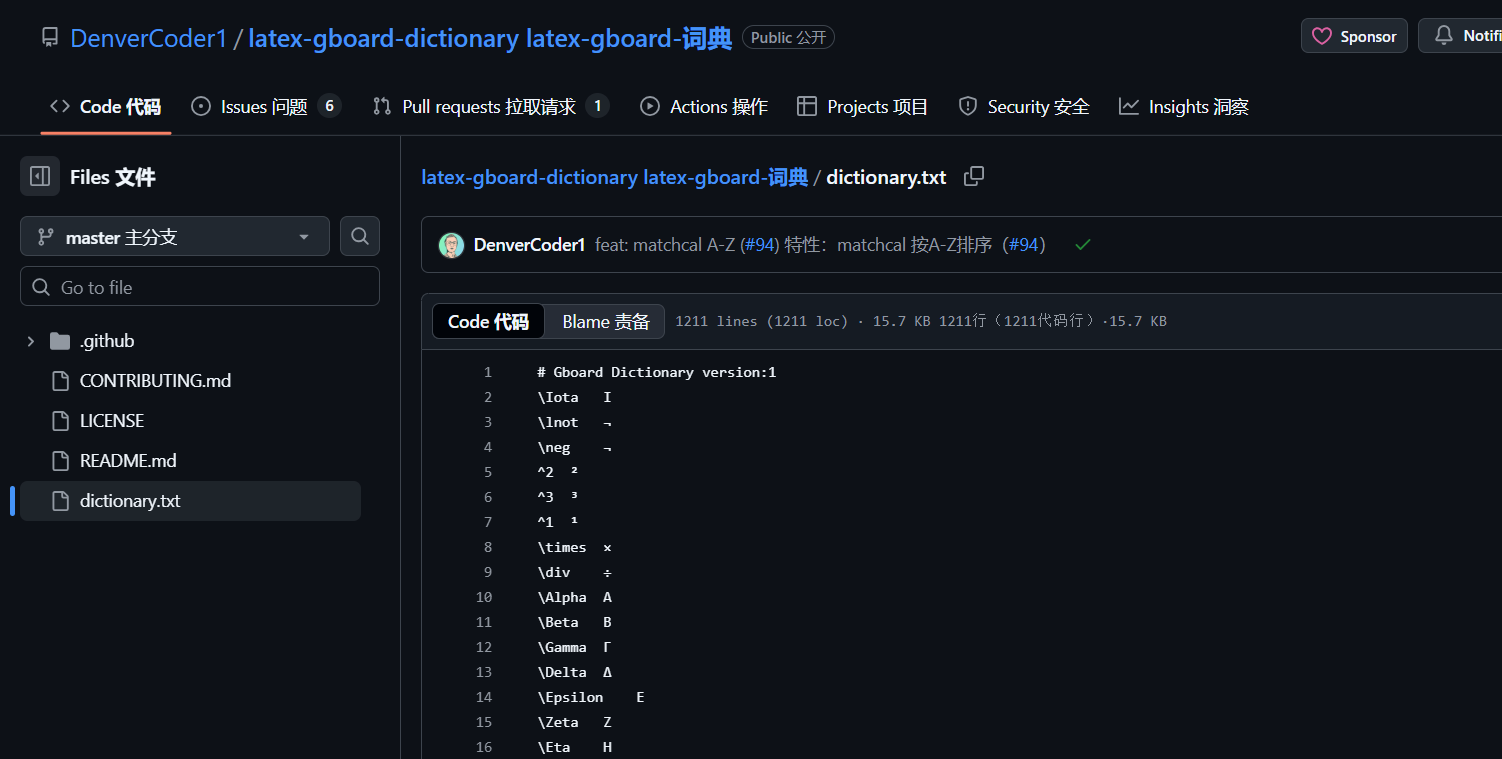Open the commit message 'feat: matchcal A-Z'
Viewport: 1502px width, 759px height.
[x=665, y=245]
